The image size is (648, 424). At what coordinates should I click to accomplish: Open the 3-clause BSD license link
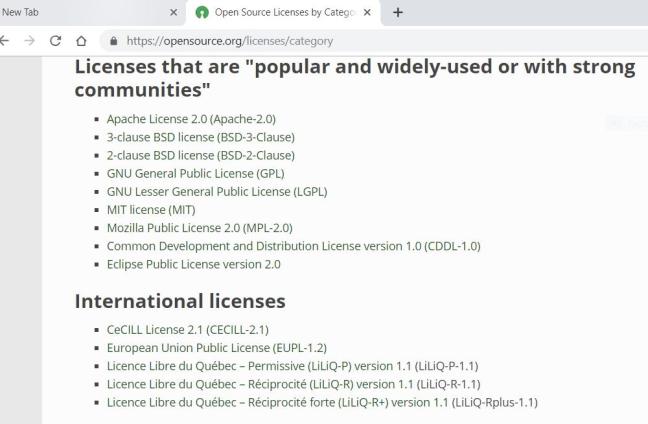201,137
